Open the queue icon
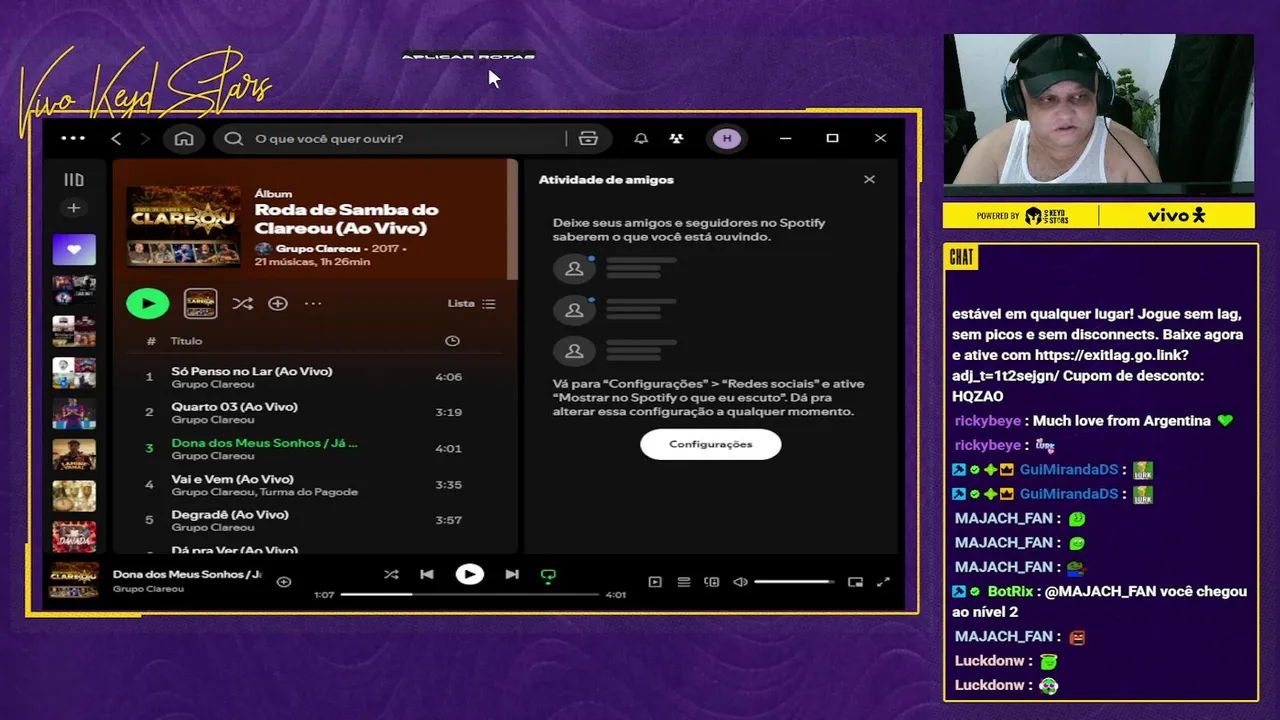 coord(684,582)
